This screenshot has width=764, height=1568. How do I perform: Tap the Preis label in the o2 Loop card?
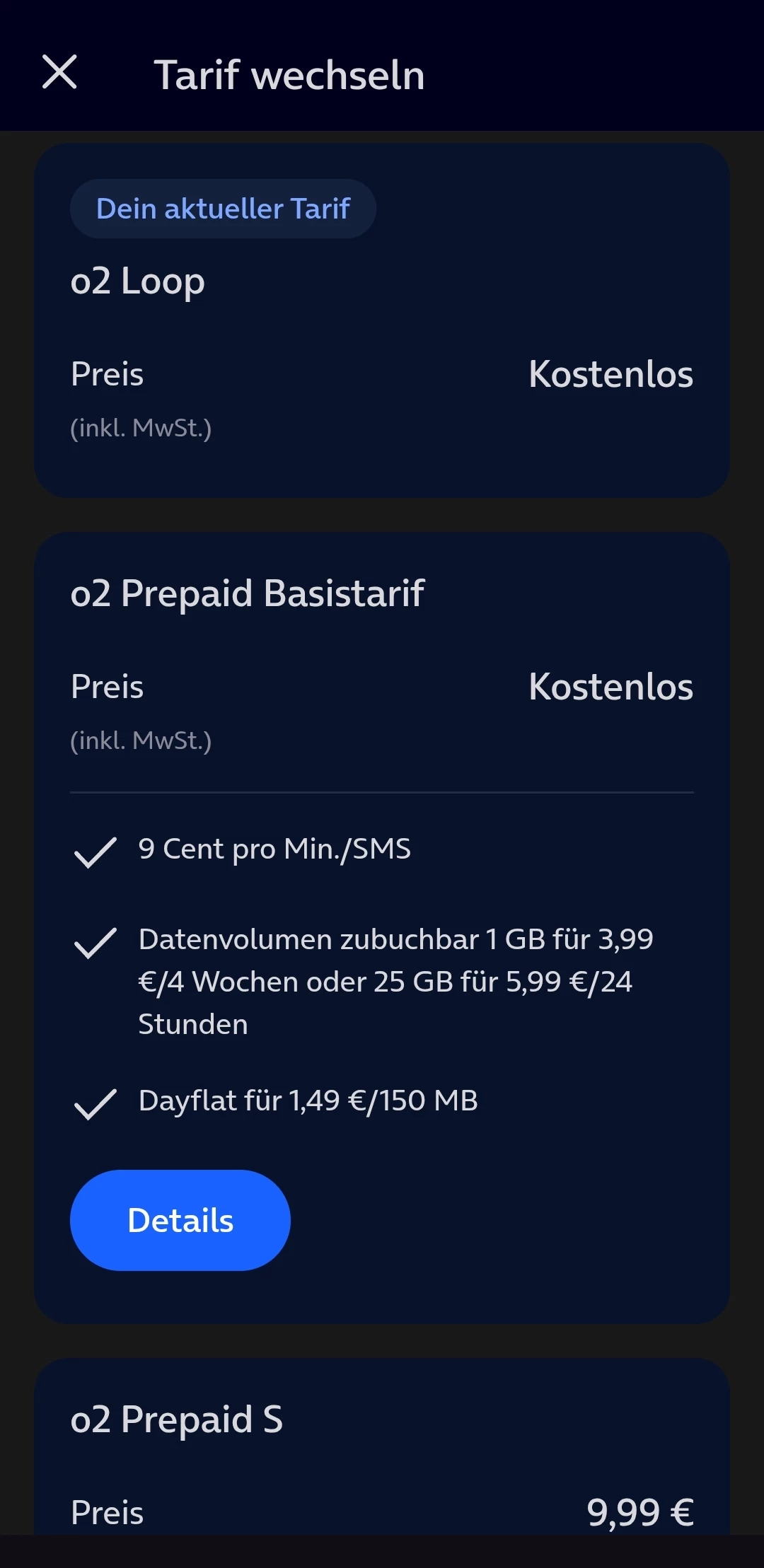(x=108, y=374)
